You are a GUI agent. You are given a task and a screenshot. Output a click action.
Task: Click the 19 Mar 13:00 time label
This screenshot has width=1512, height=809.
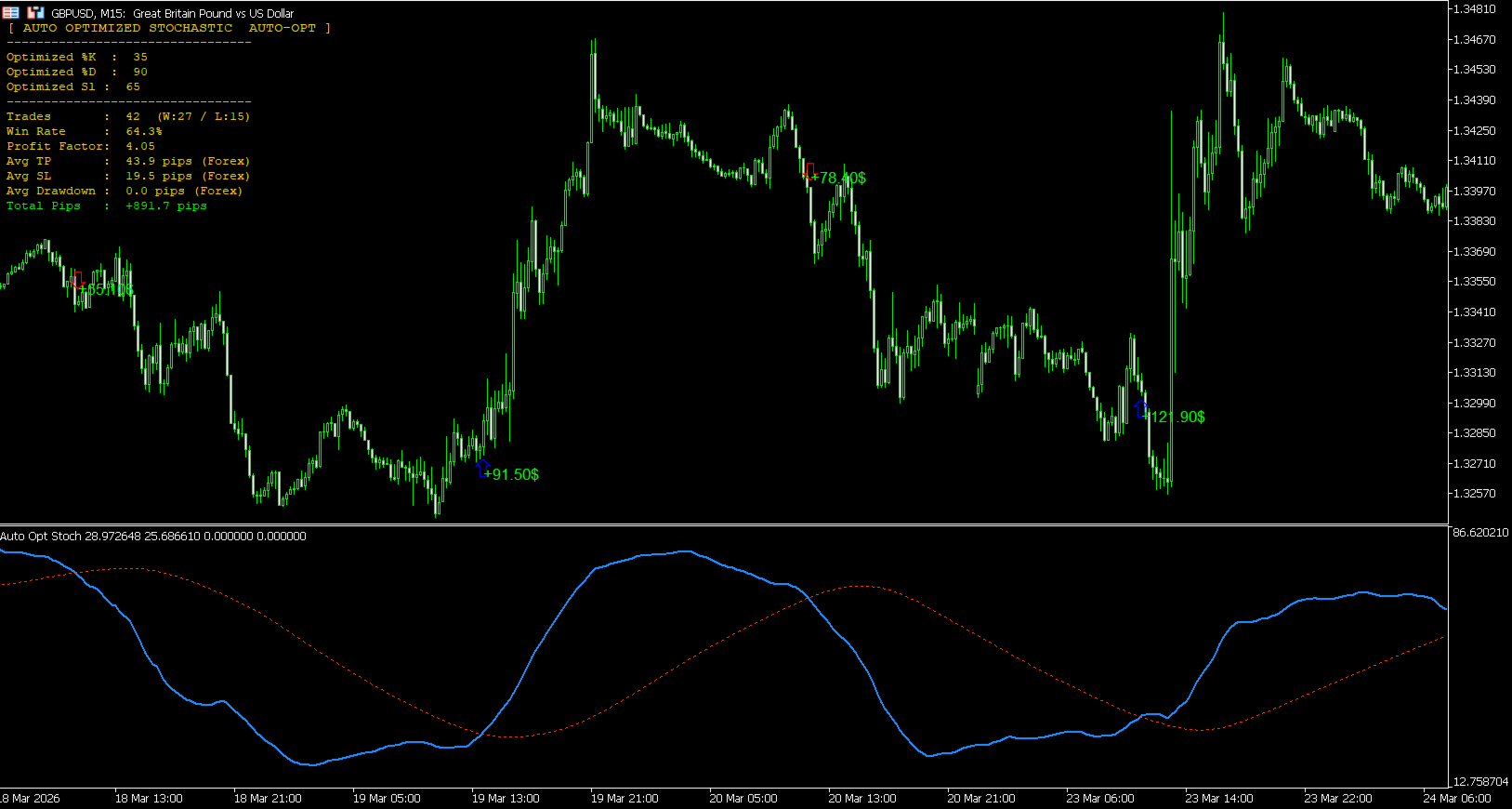click(506, 798)
